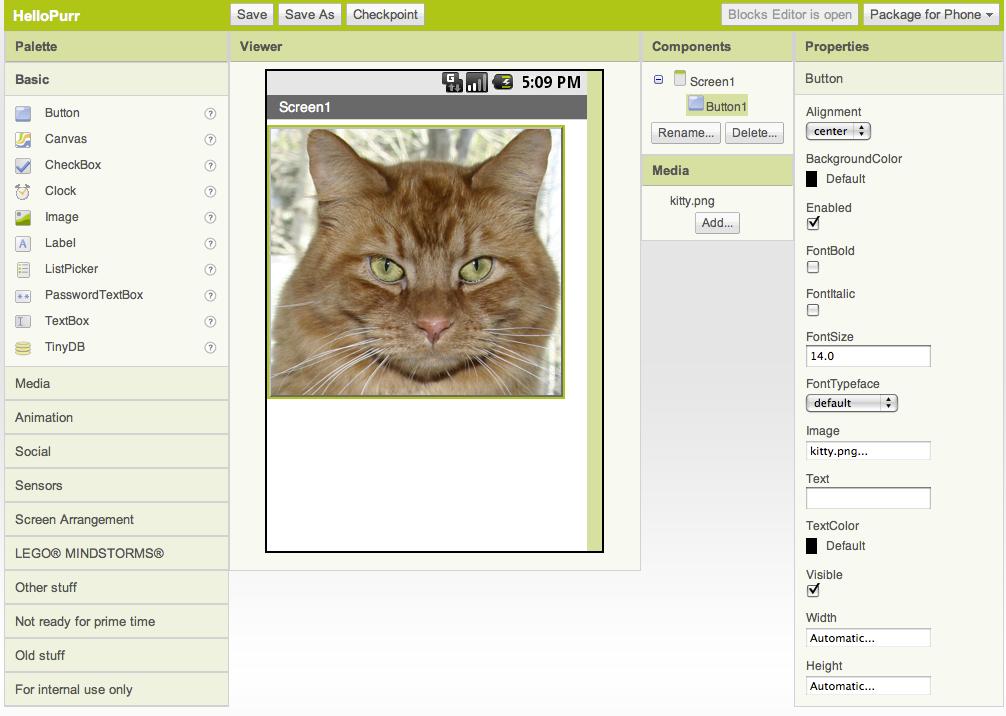Uncheck the Enabled checkbox
Viewport: 1006px width, 716px height.
(813, 223)
